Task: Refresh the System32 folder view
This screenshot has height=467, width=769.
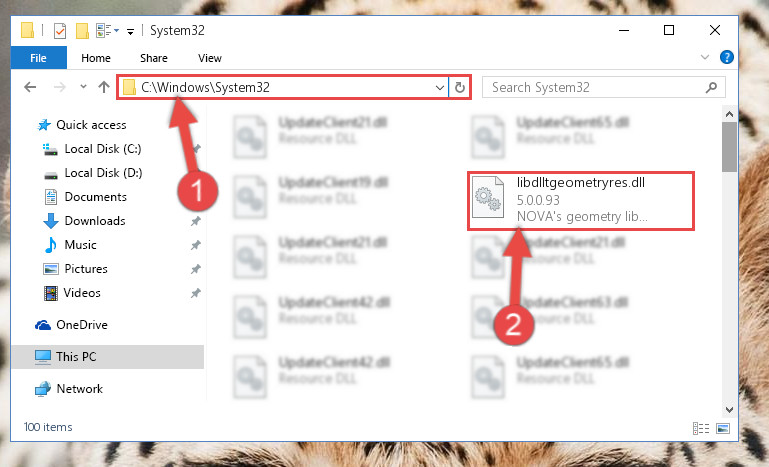Action: coord(460,87)
